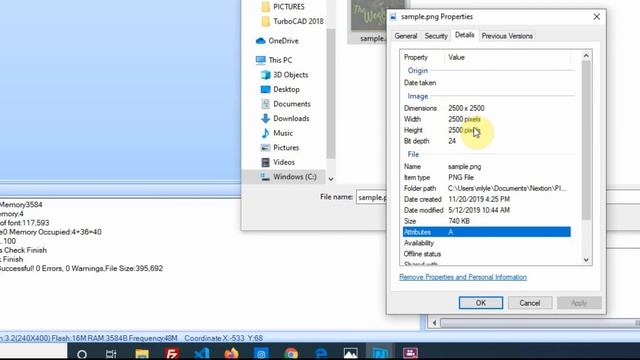Open FileZilla from the taskbar
640x360 pixels.
(x=172, y=353)
